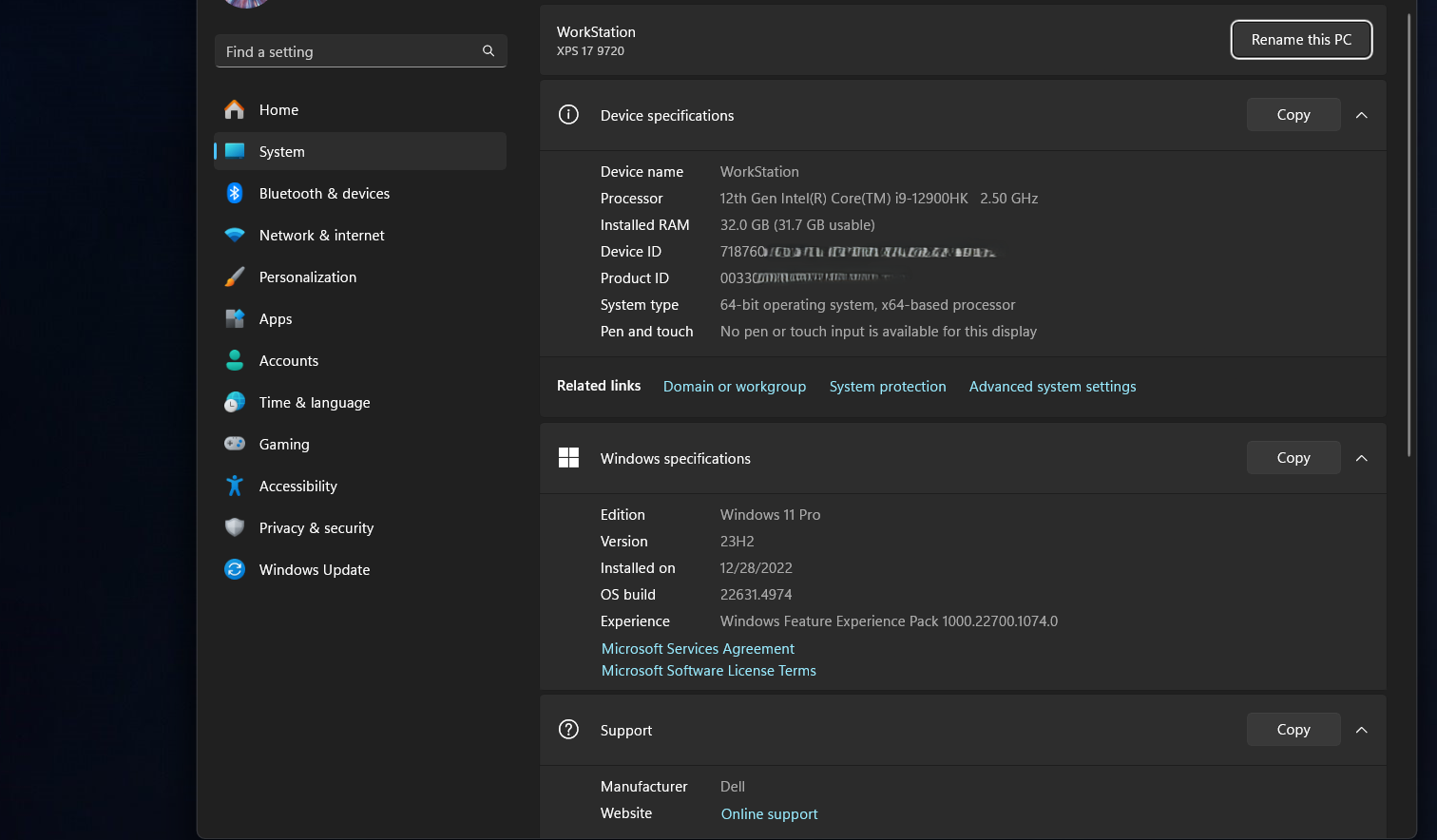
Task: Collapse the Support section
Action: click(1361, 730)
